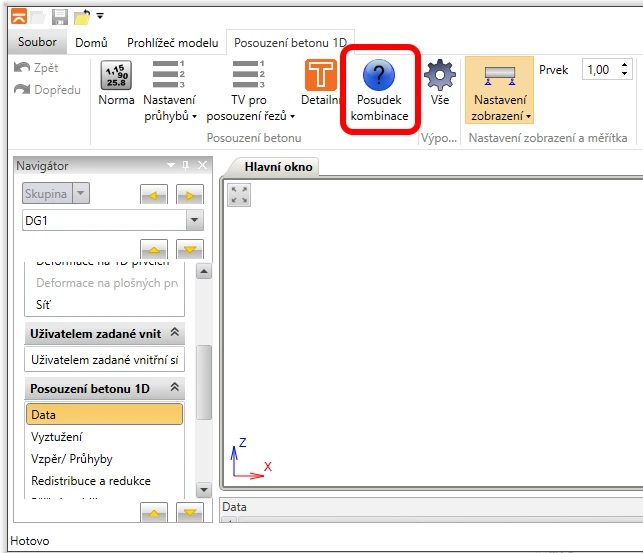Screen dimensions: 643x553
Task: Switch to the Domů ribbon tab
Action: pos(91,43)
